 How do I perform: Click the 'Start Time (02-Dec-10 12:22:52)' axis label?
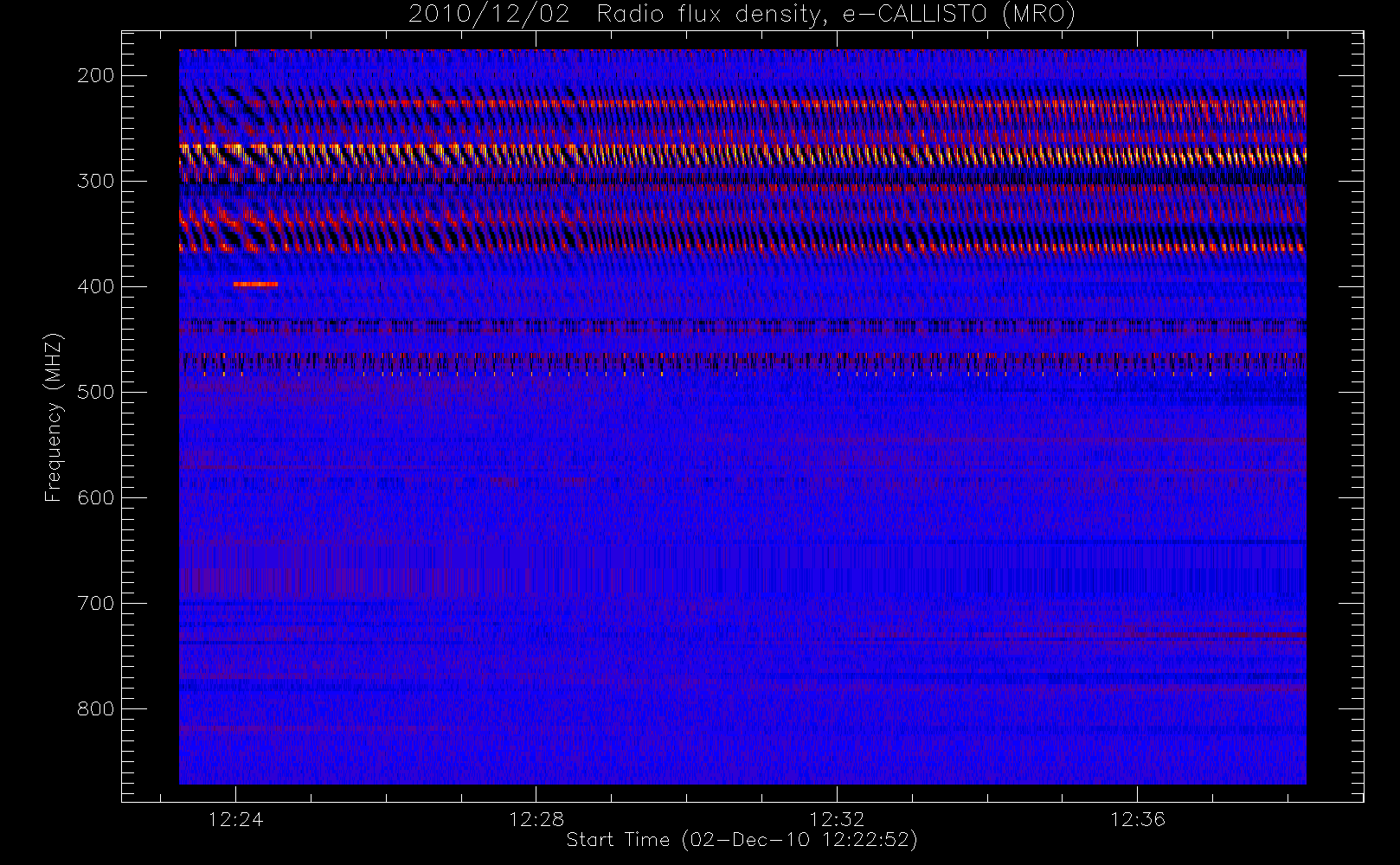742,840
